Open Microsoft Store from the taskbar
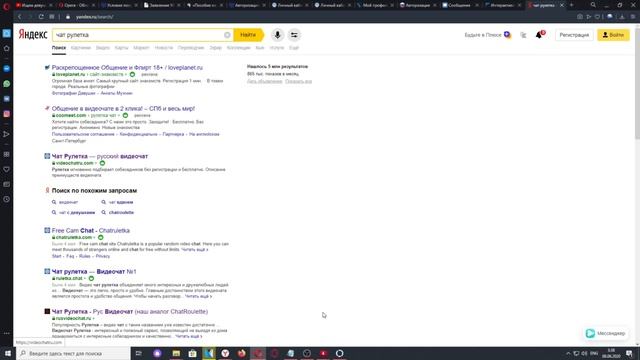Screen dimensions: 640x360 coord(193,353)
